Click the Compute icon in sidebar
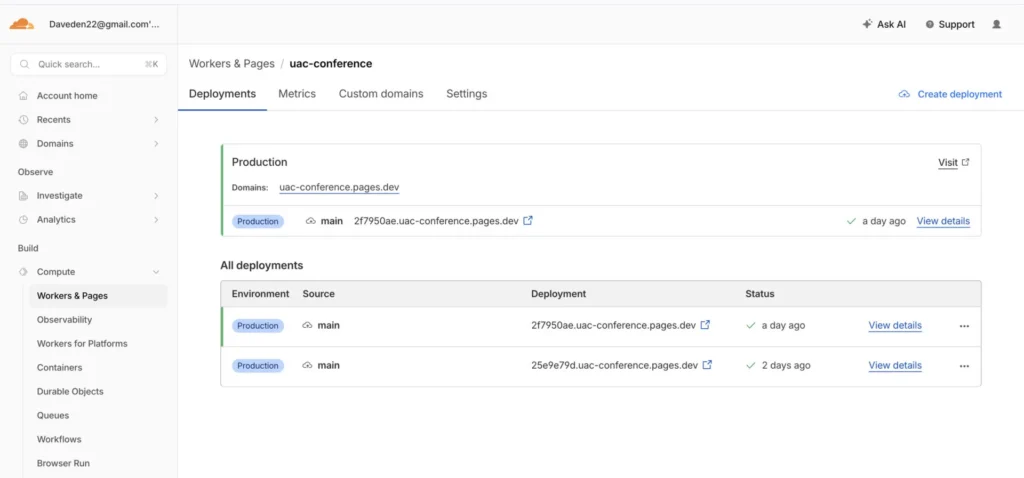The image size is (1024, 478). [24, 272]
